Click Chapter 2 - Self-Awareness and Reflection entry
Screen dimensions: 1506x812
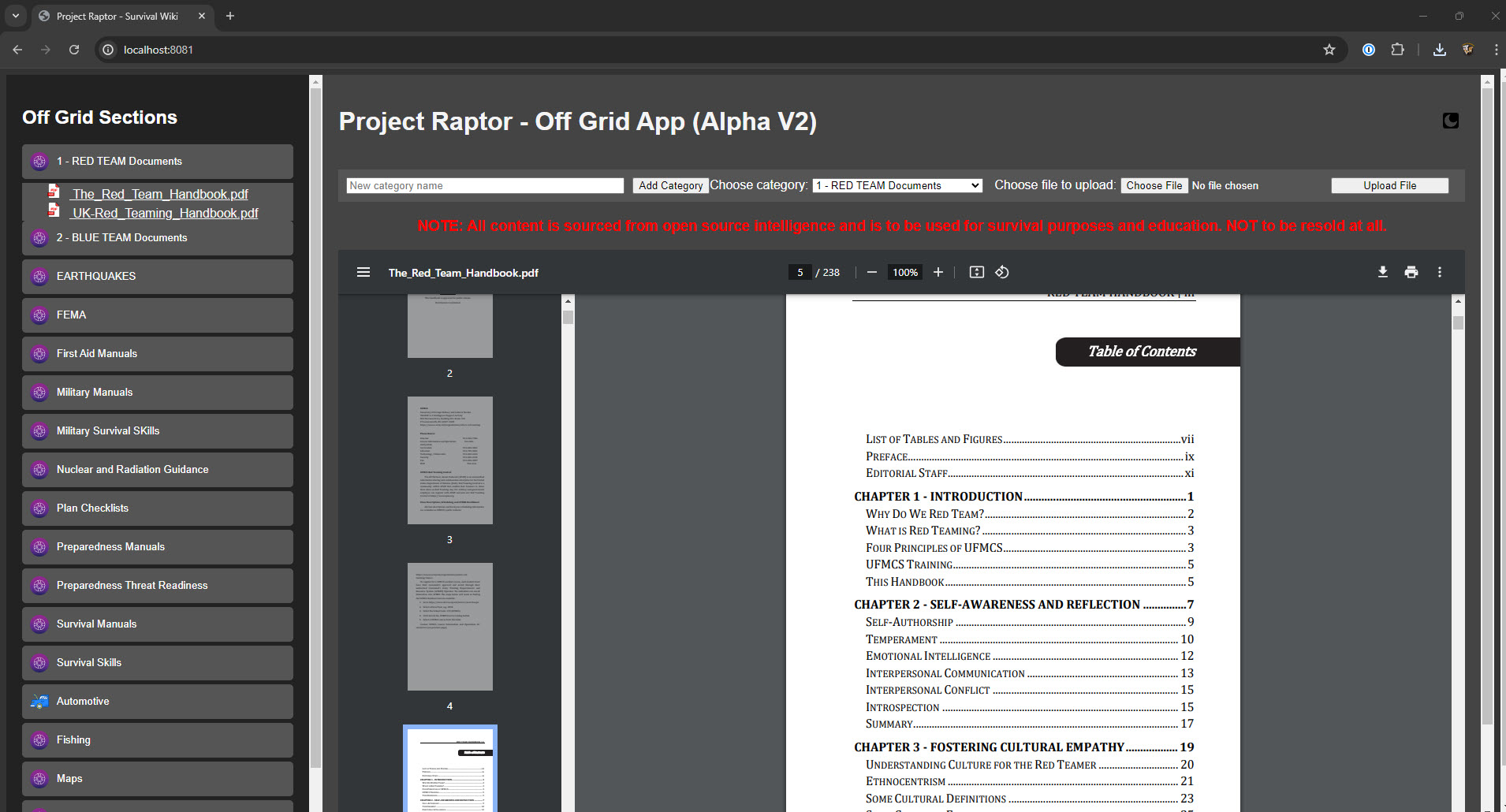point(1023,605)
